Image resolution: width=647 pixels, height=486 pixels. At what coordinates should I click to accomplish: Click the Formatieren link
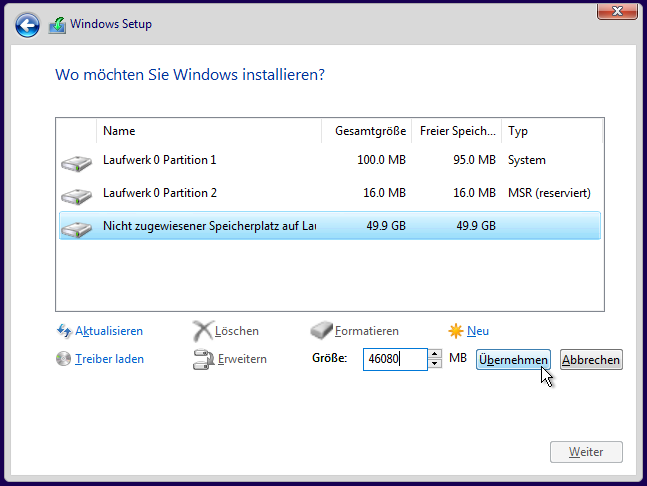pyautogui.click(x=367, y=331)
